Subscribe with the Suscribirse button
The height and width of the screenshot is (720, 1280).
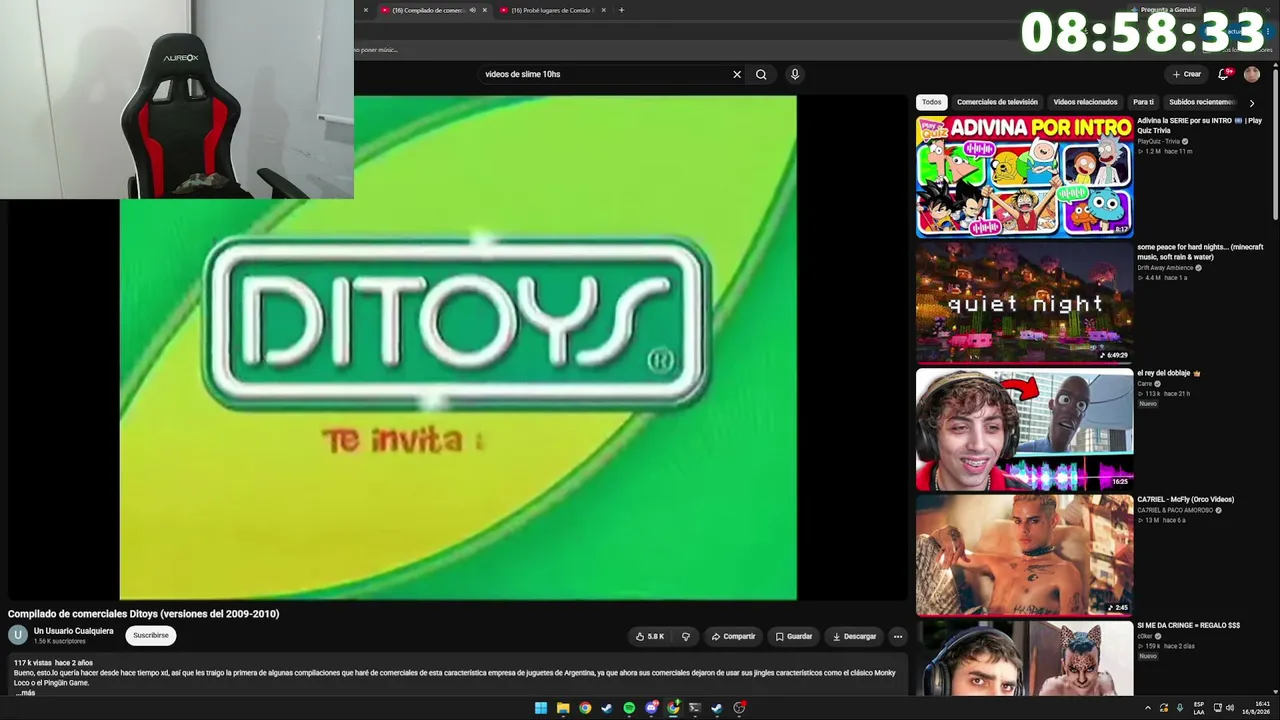pyautogui.click(x=151, y=635)
